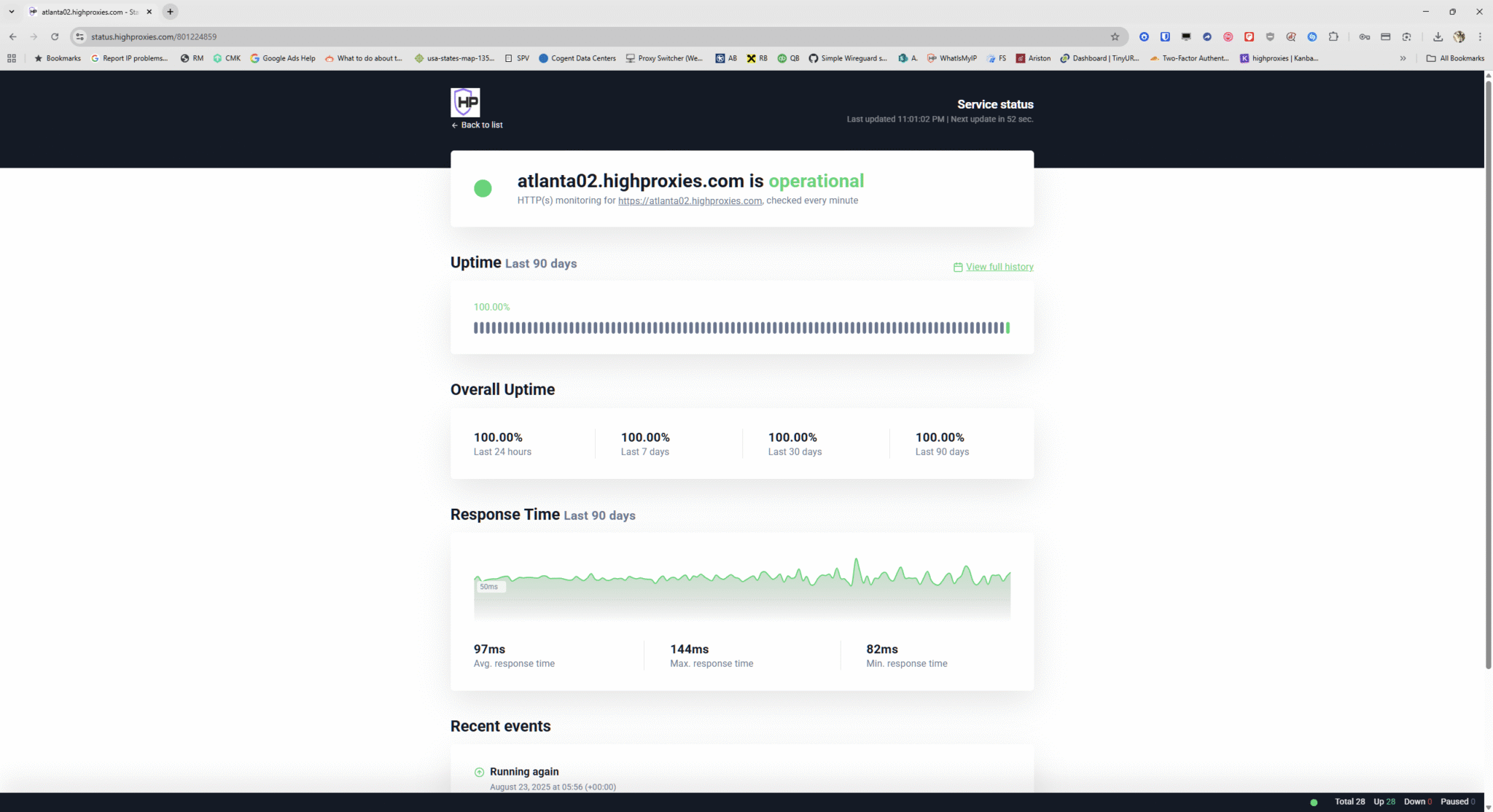
Task: Click the Running again event entry
Action: pos(545,778)
